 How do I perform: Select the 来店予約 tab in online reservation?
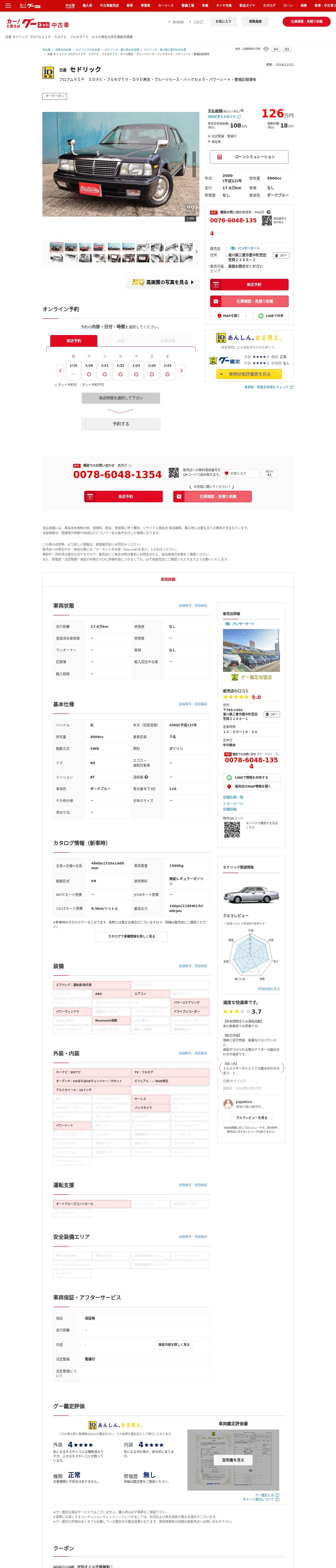pos(74,340)
